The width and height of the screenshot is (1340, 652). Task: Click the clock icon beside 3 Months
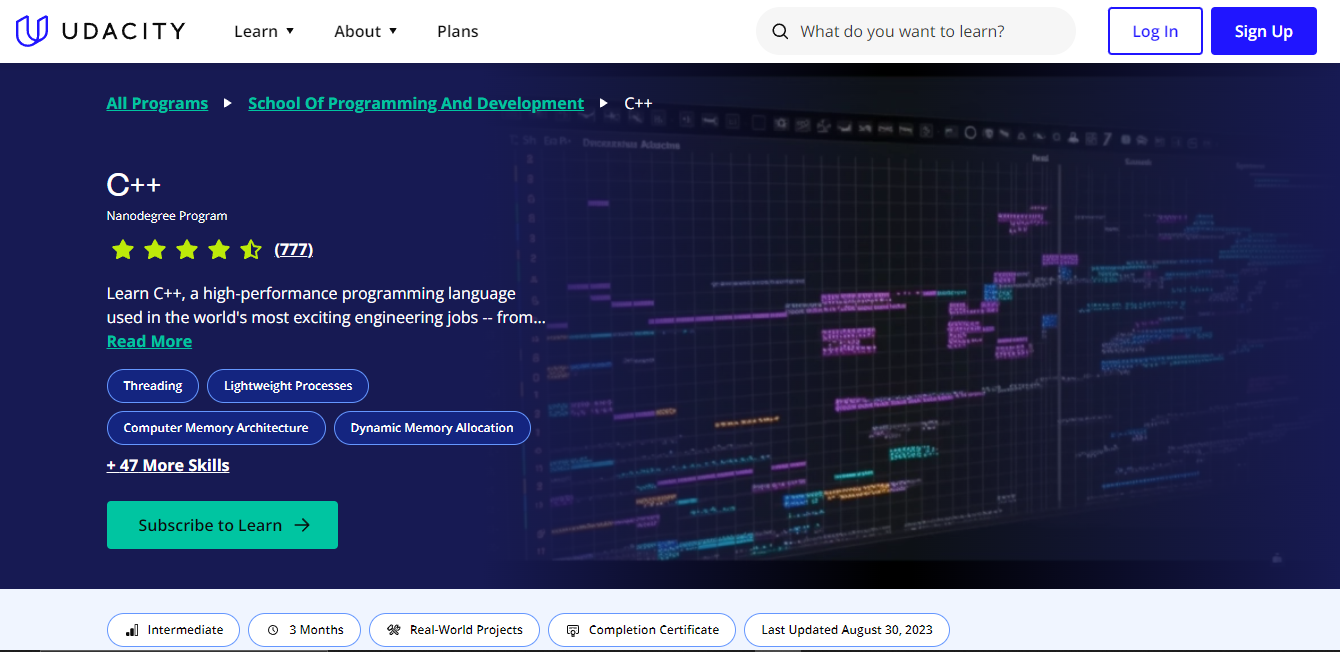[x=273, y=630]
